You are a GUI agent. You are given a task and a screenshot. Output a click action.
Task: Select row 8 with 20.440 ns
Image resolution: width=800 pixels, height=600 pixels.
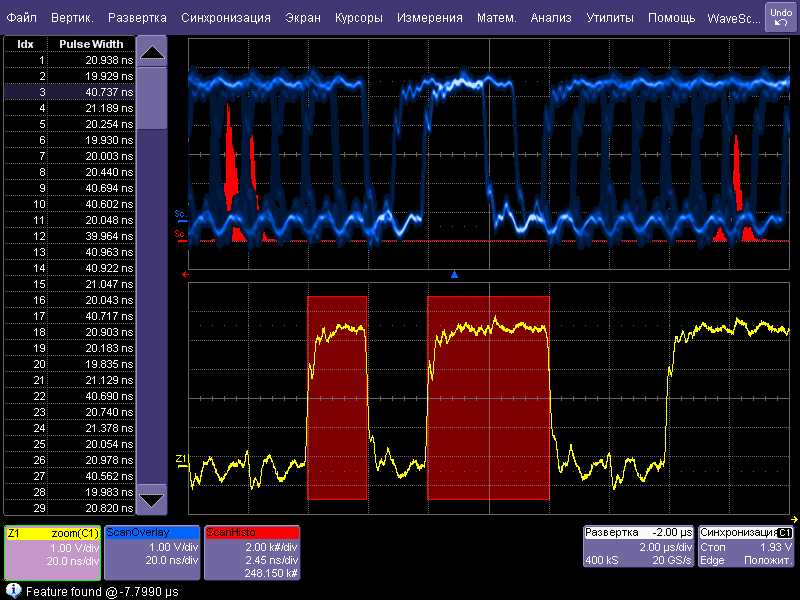click(x=69, y=172)
